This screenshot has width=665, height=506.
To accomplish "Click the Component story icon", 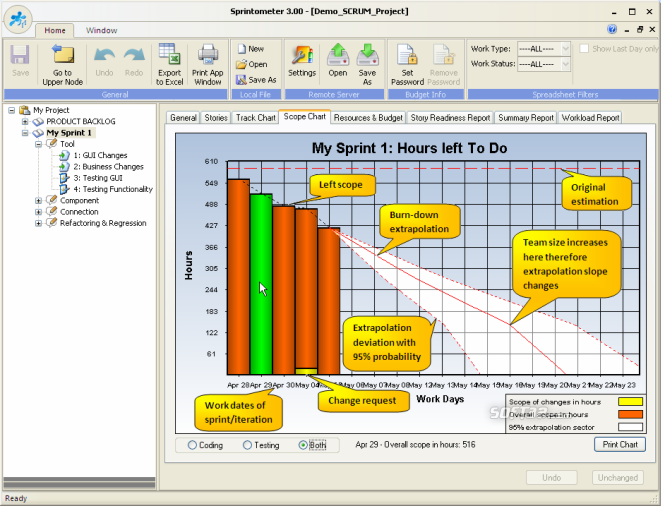I will pyautogui.click(x=52, y=200).
